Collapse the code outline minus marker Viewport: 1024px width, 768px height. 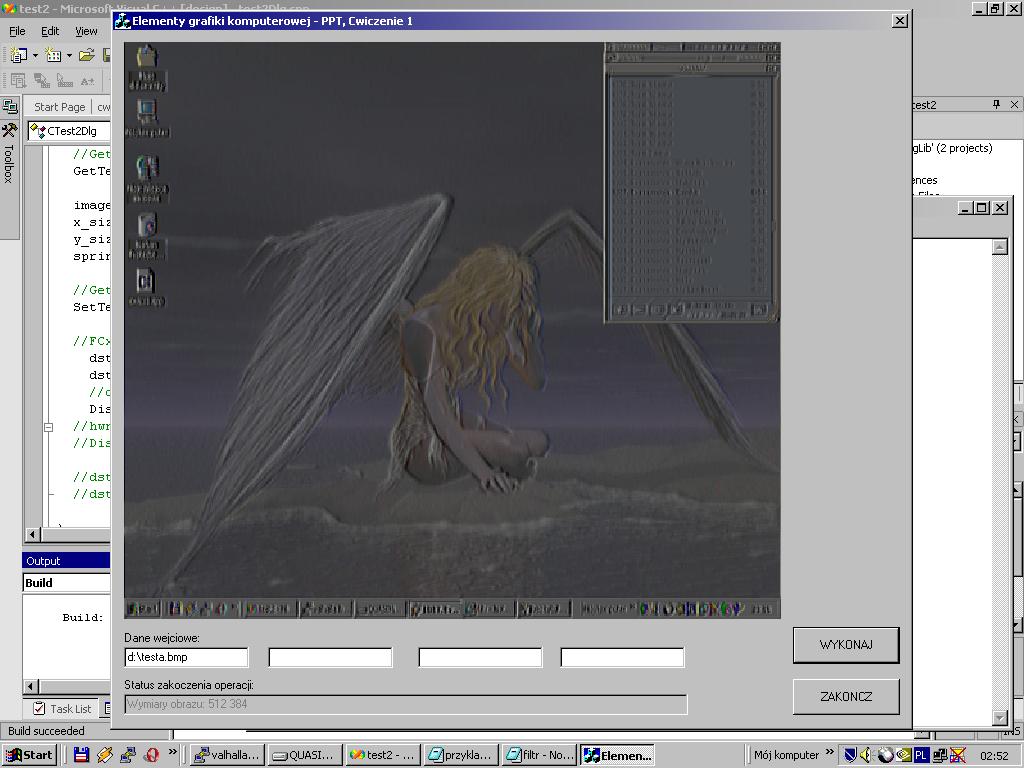[x=48, y=427]
